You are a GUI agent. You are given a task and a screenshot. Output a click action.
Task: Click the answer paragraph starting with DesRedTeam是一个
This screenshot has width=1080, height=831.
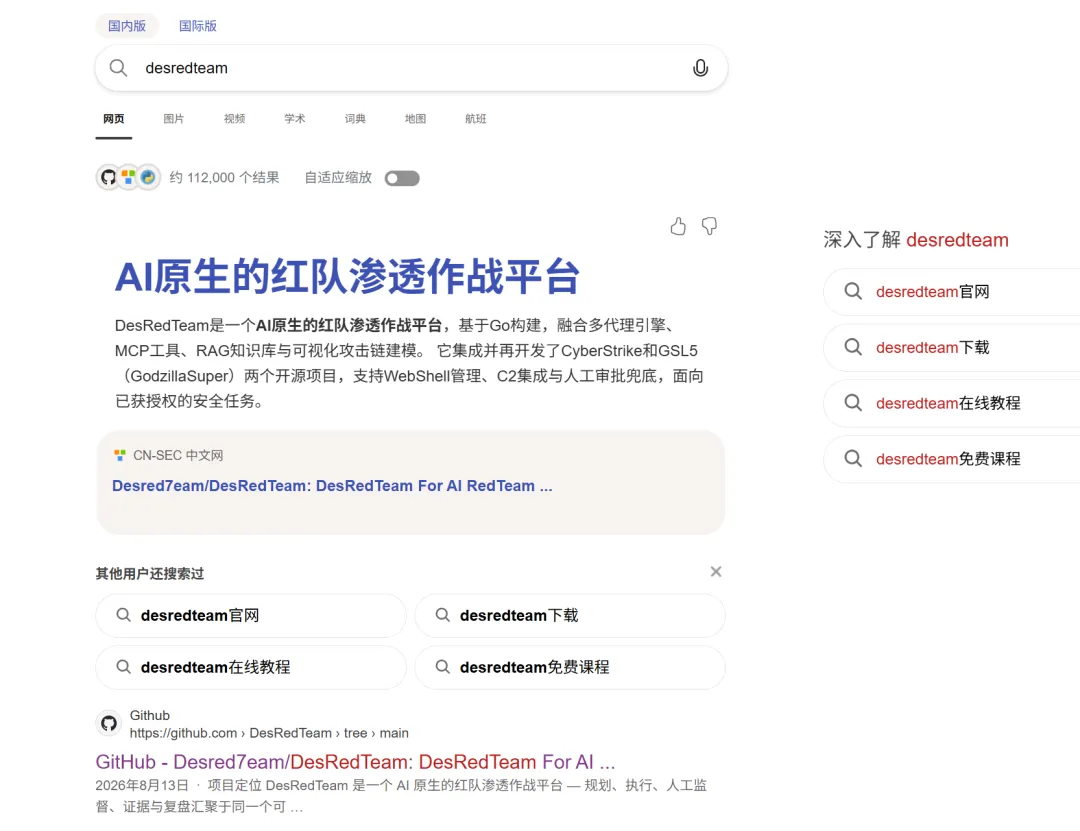click(x=409, y=363)
